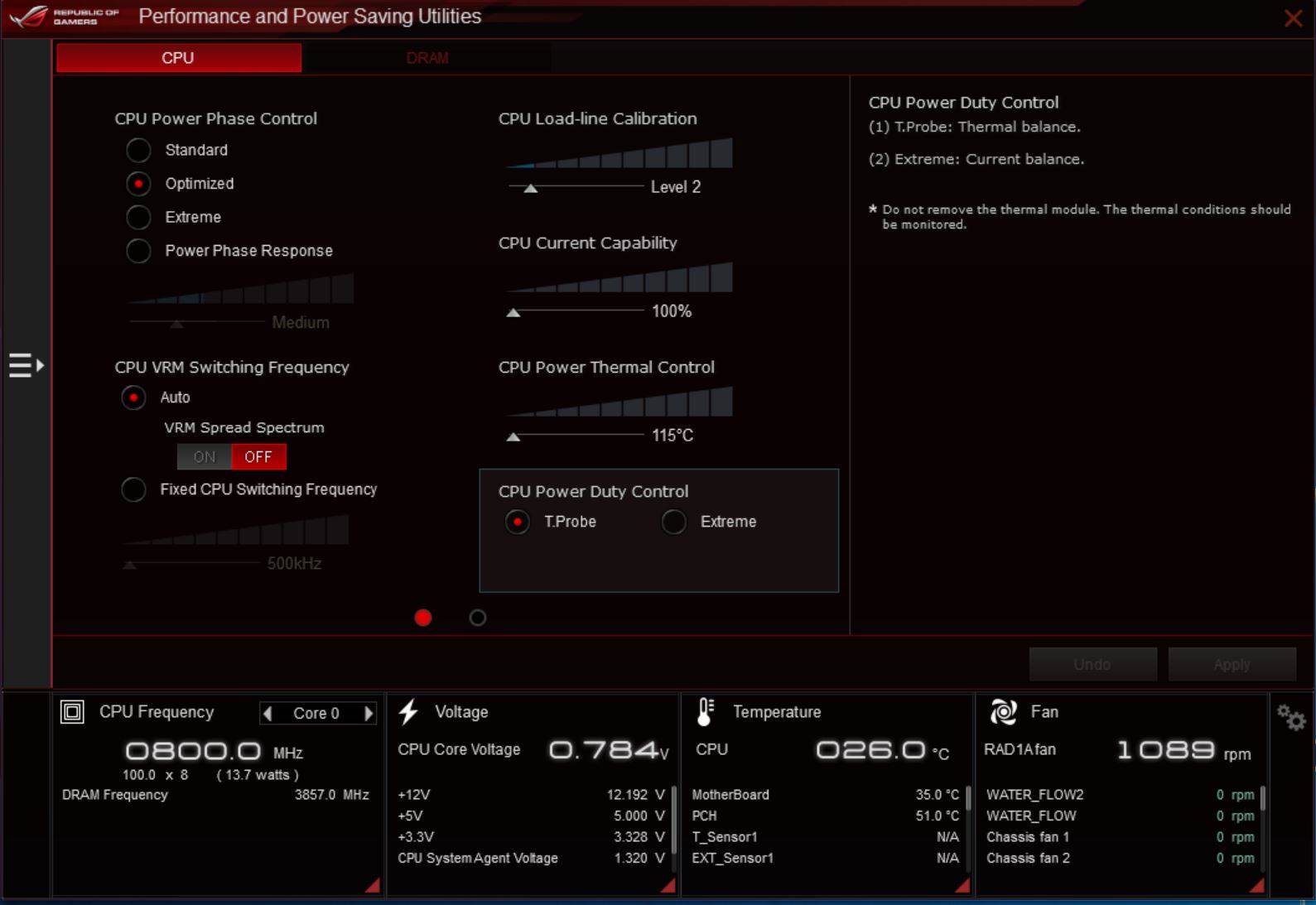Screen dimensions: 1316x905
Task: Click the RAD1A fan rpm reading
Action: [1184, 750]
